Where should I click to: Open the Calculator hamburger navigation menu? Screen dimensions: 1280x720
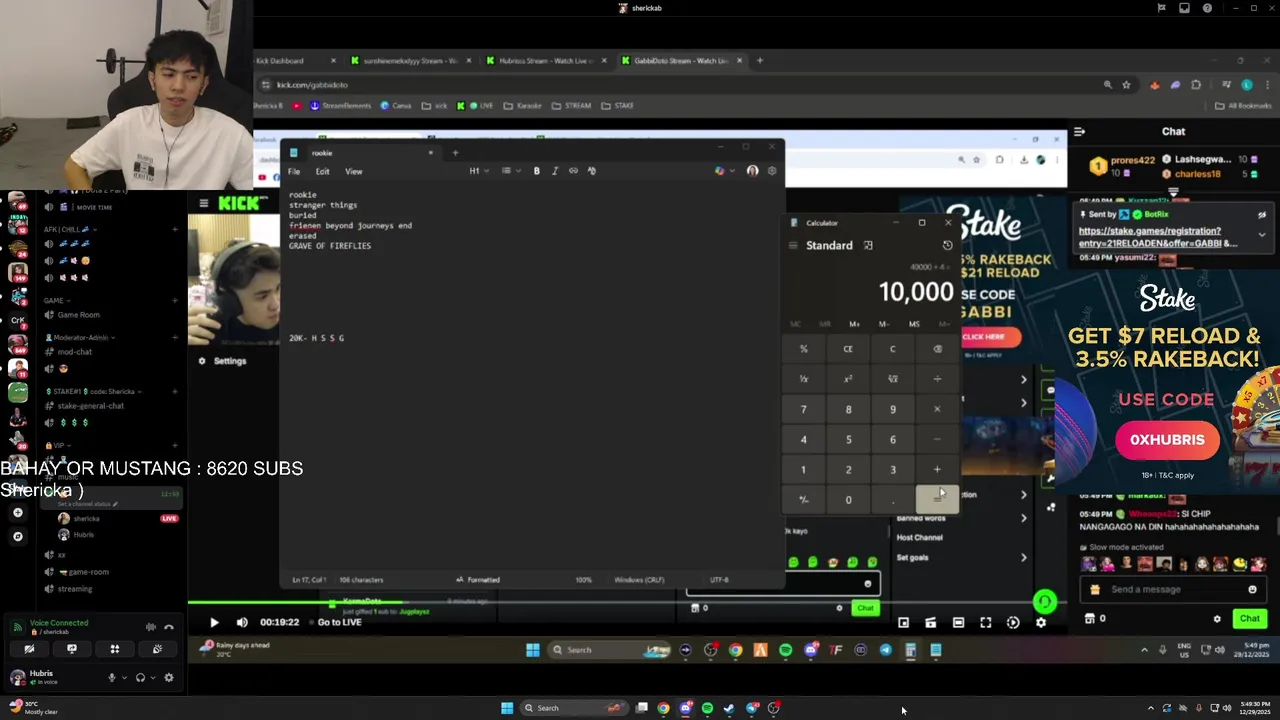coord(793,245)
